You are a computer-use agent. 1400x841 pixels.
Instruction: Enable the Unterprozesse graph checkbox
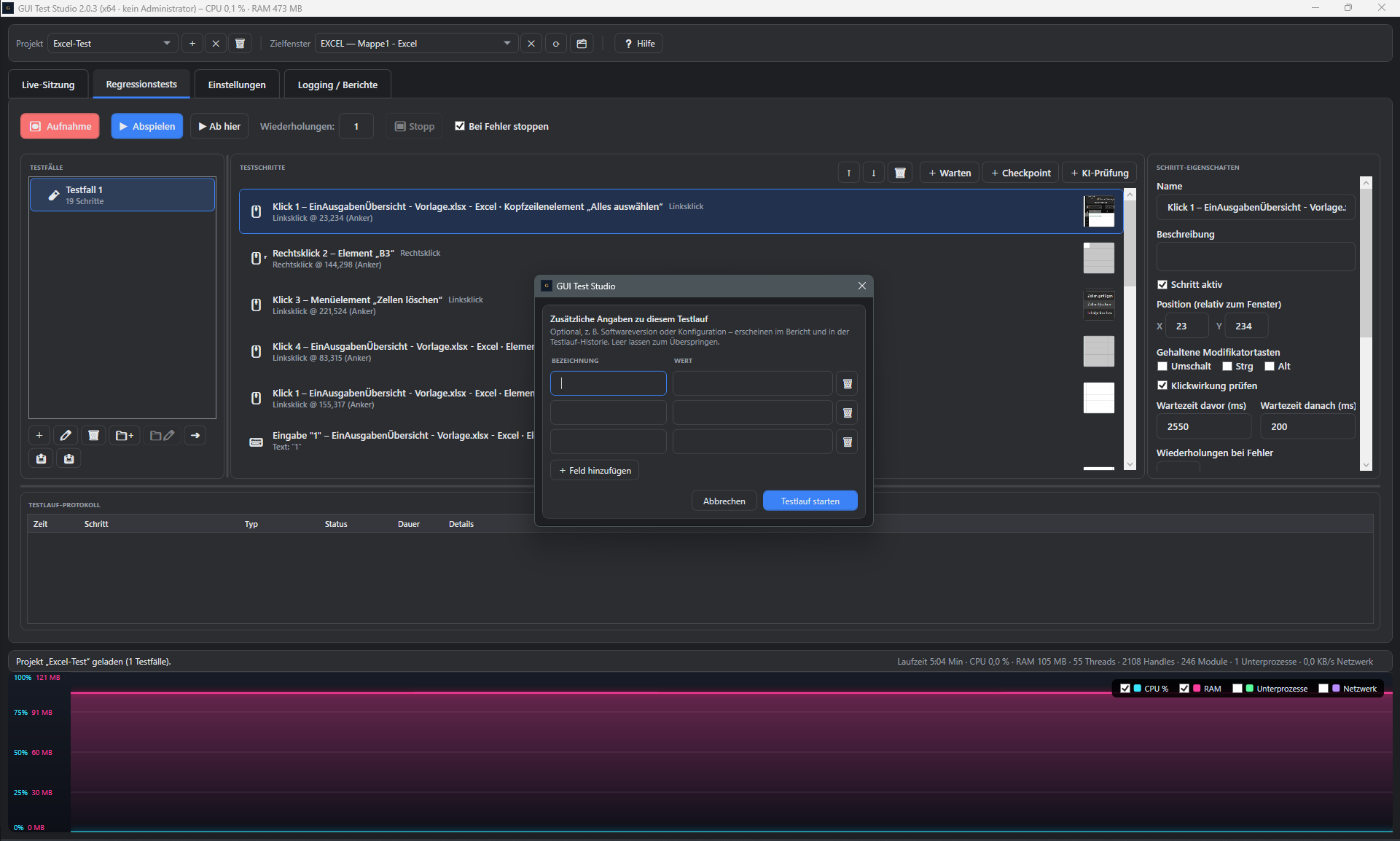(x=1237, y=689)
